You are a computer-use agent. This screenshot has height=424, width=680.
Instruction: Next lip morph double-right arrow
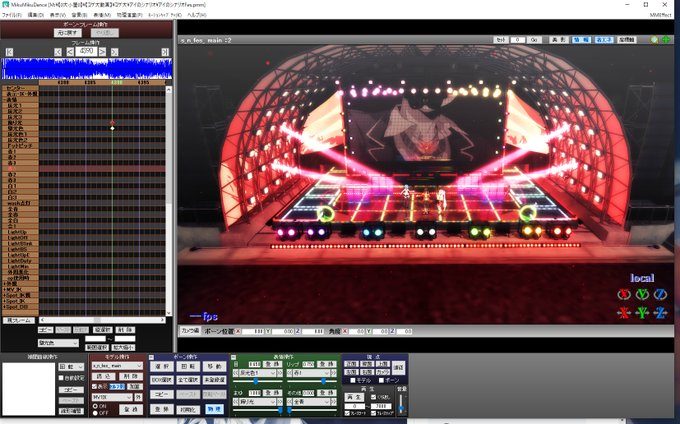click(333, 373)
